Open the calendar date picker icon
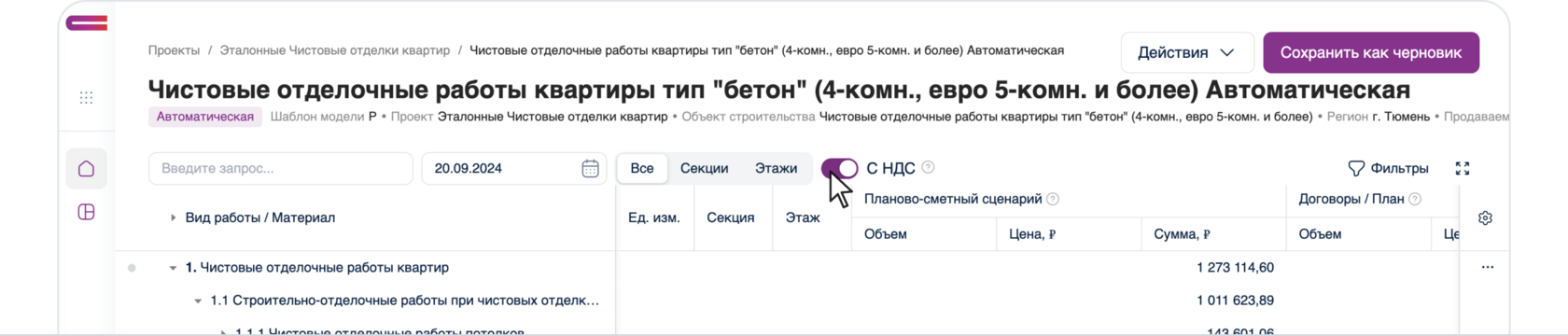 590,168
